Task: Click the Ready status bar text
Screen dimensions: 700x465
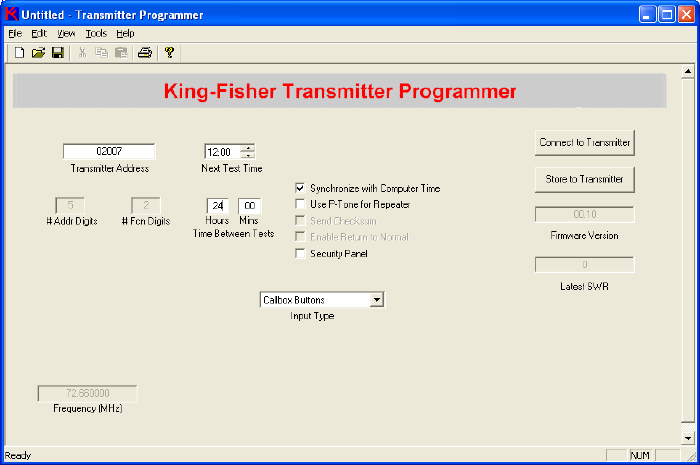Action: coord(18,456)
